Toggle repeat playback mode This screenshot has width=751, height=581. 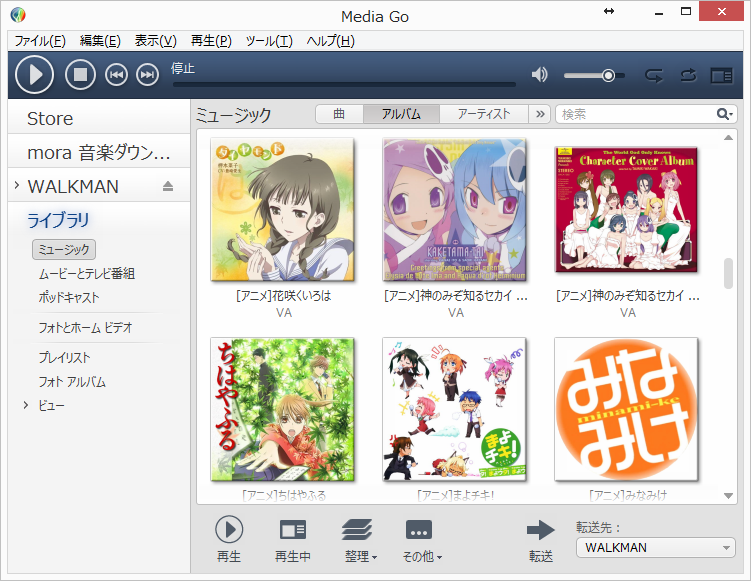click(688, 75)
